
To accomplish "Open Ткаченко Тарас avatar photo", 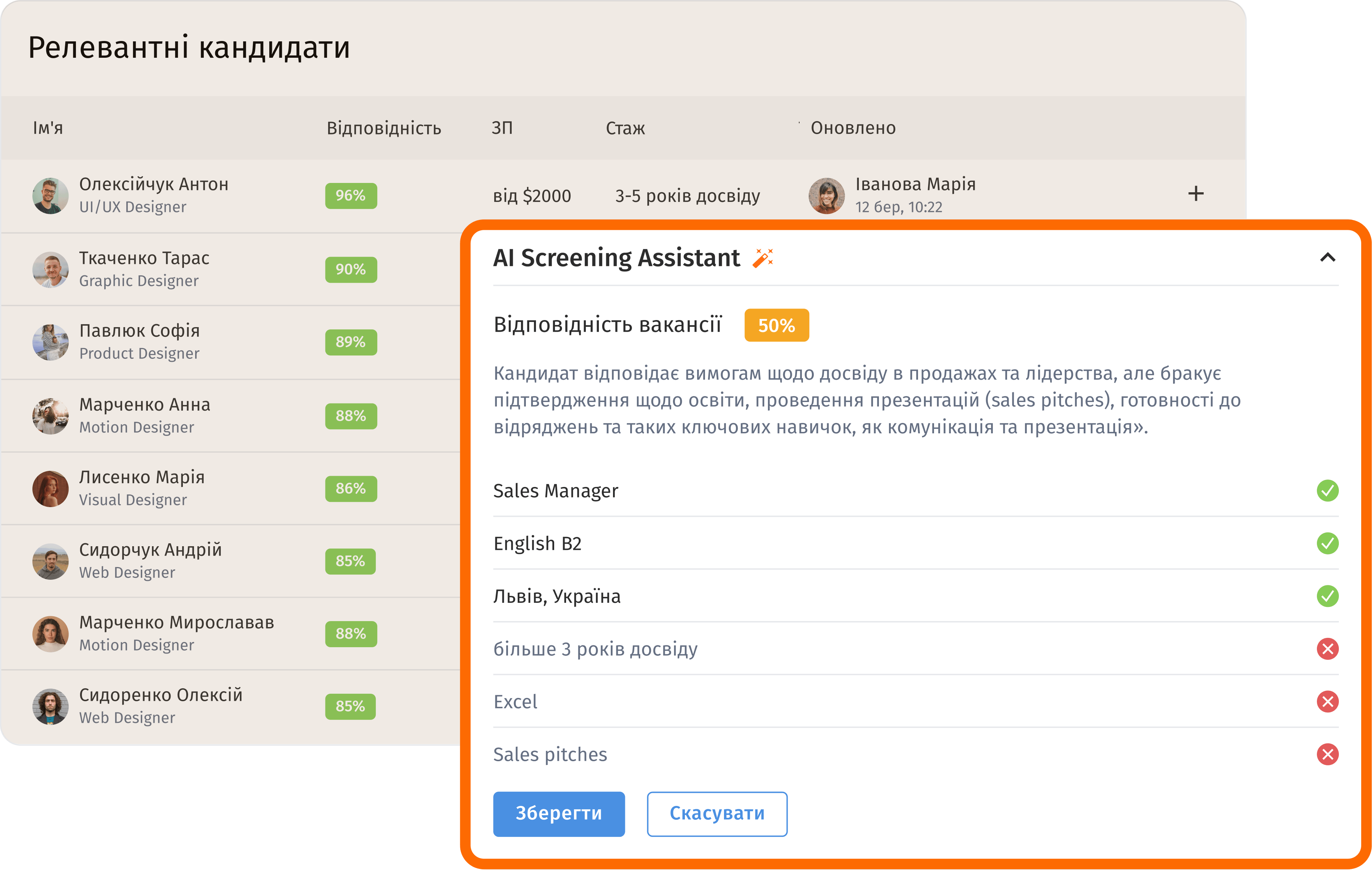I will [50, 270].
